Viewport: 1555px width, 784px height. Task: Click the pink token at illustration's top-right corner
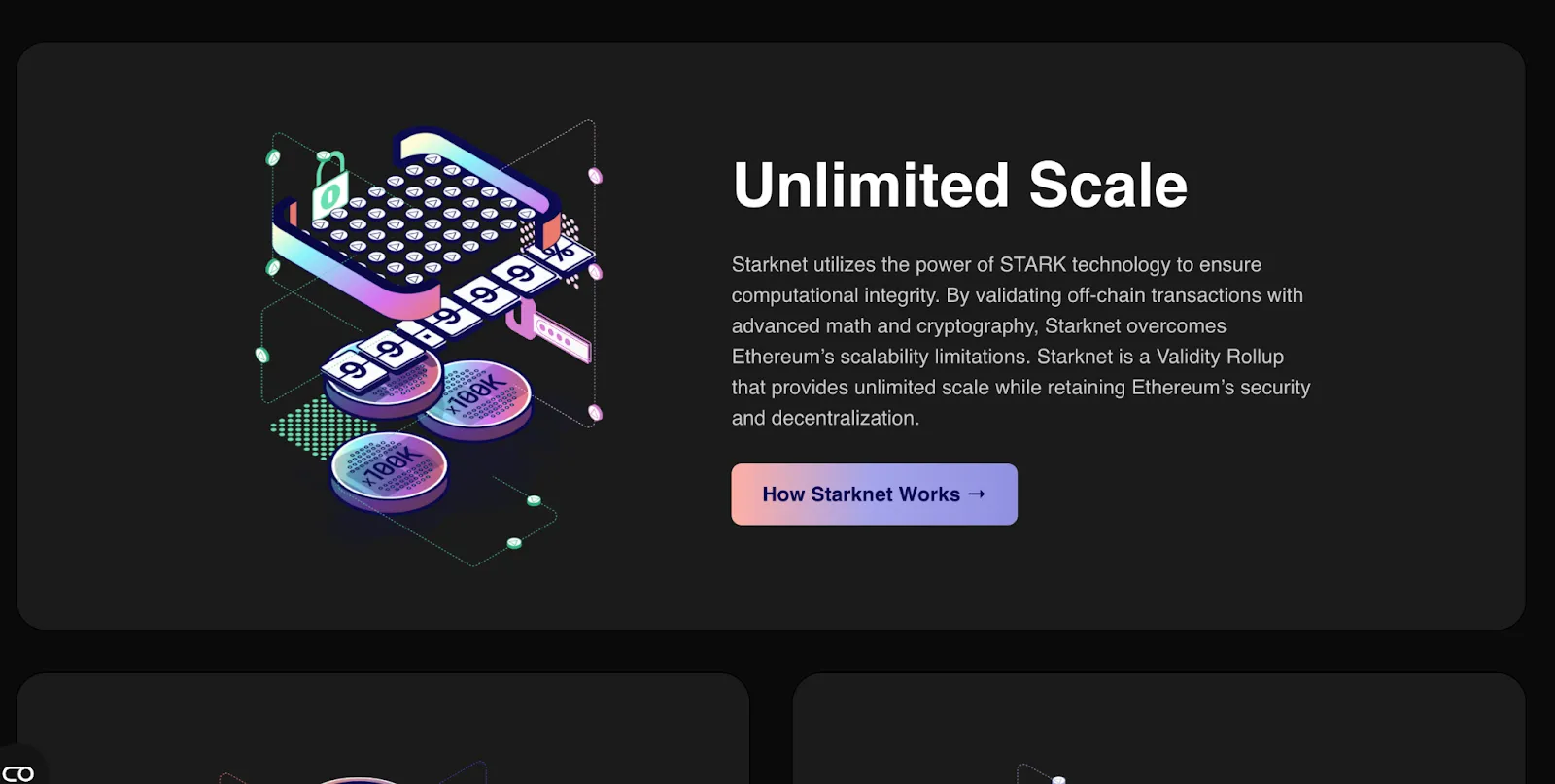(596, 176)
